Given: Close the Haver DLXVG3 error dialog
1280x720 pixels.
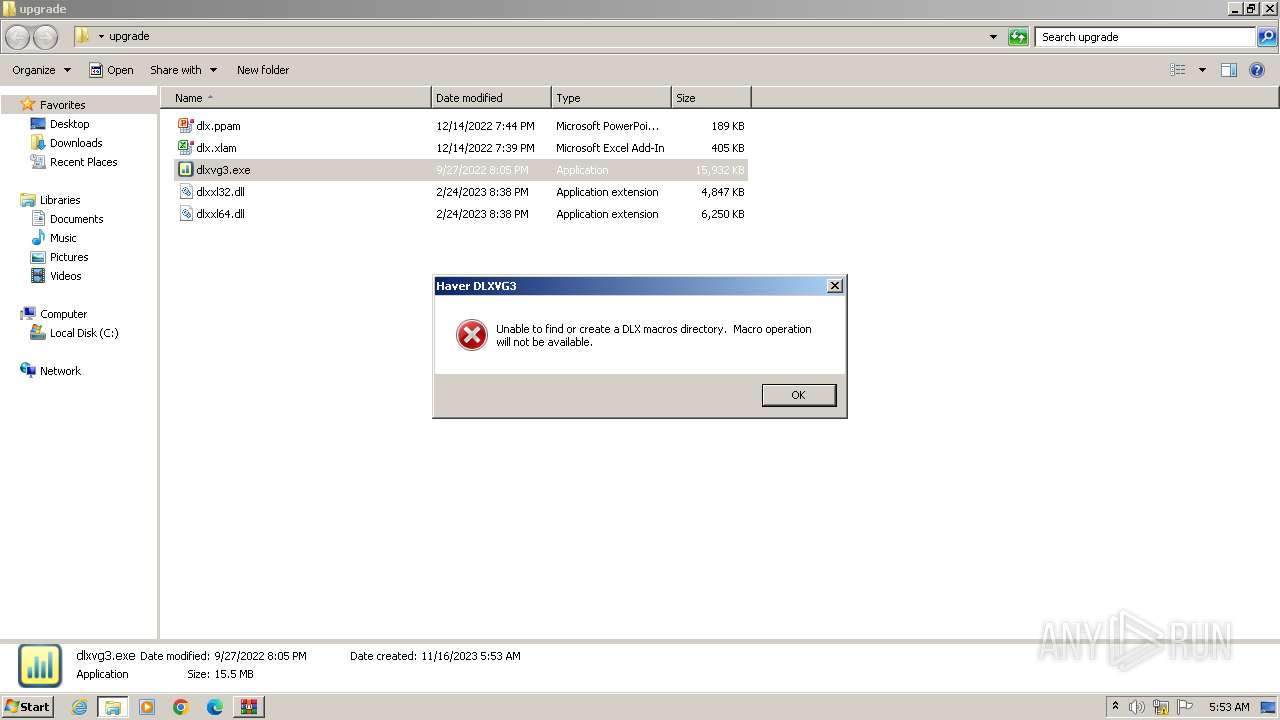Looking at the screenshot, I should tap(835, 286).
